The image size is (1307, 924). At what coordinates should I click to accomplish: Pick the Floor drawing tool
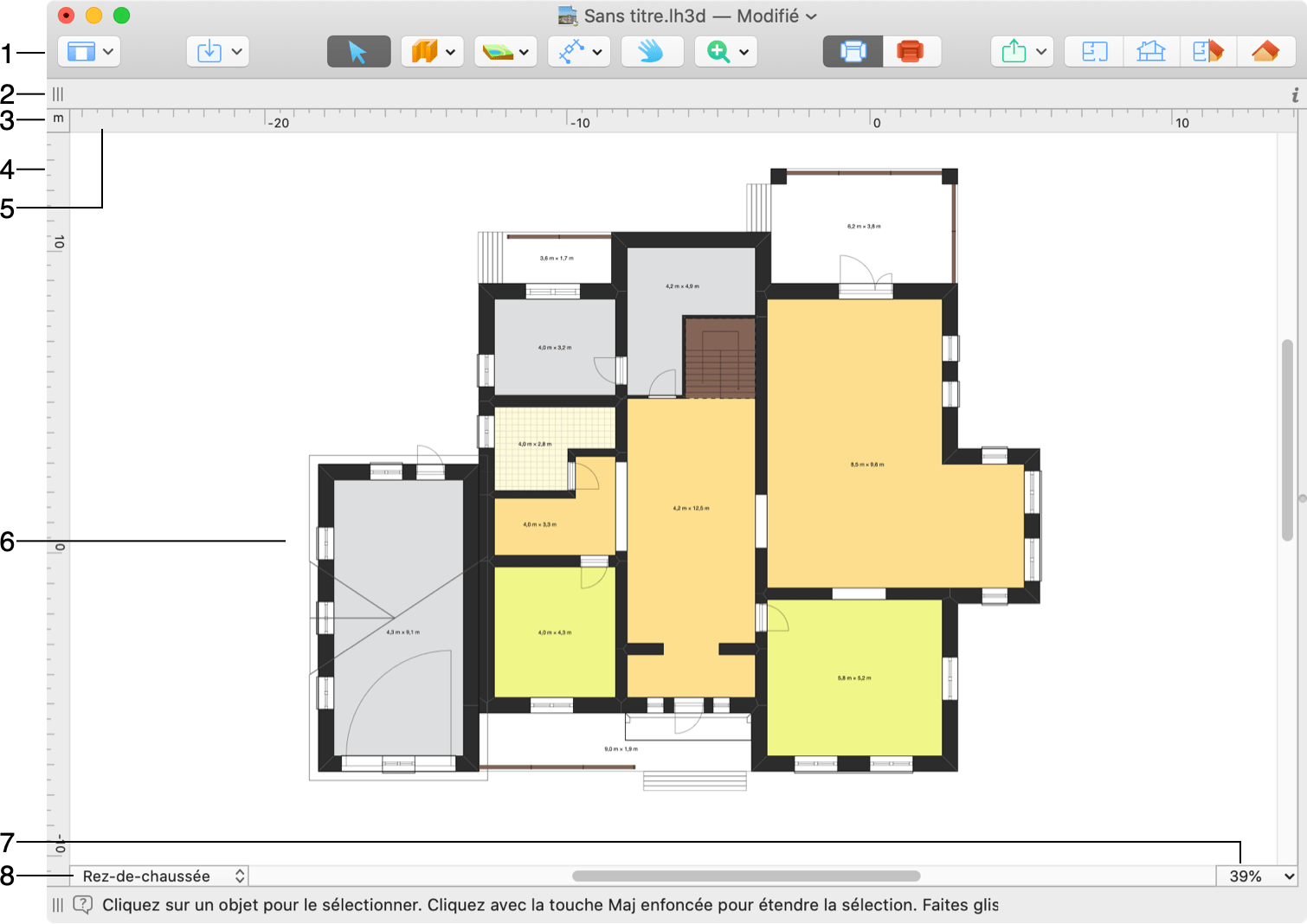pyautogui.click(x=498, y=52)
